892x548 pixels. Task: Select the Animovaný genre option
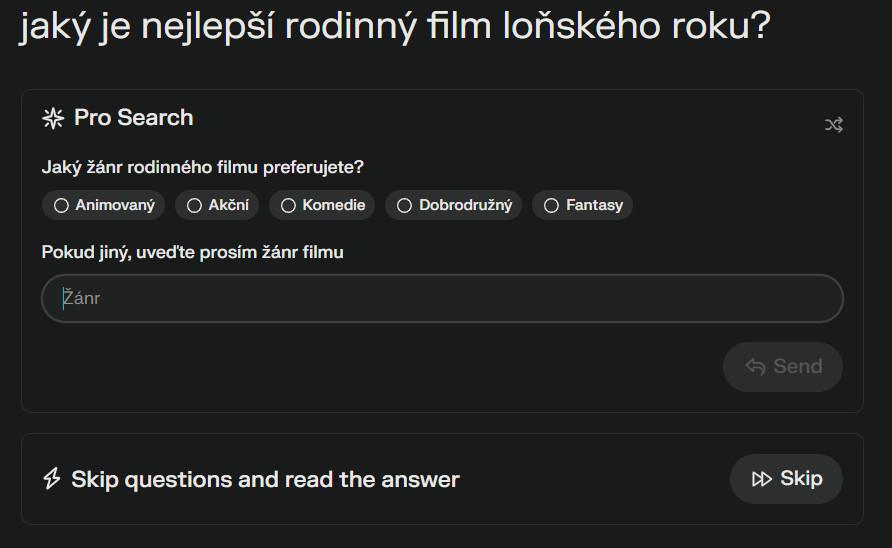(x=104, y=205)
